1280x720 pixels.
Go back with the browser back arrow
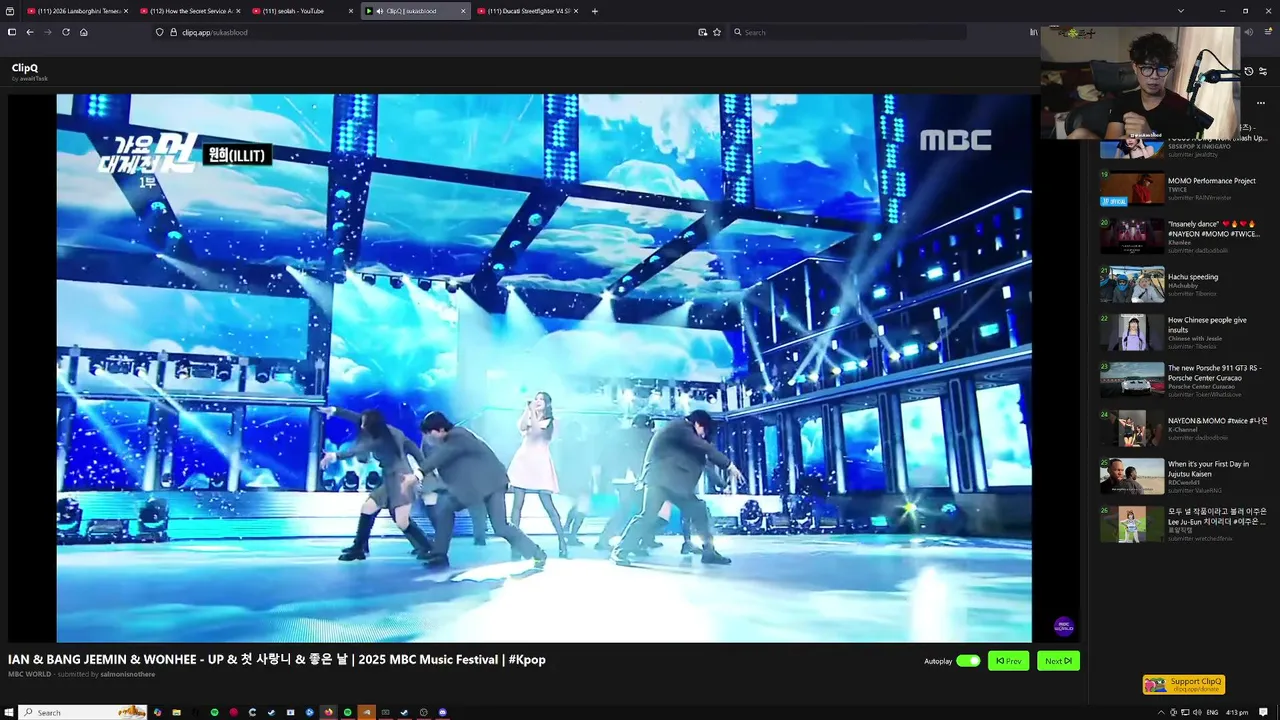pos(30,32)
